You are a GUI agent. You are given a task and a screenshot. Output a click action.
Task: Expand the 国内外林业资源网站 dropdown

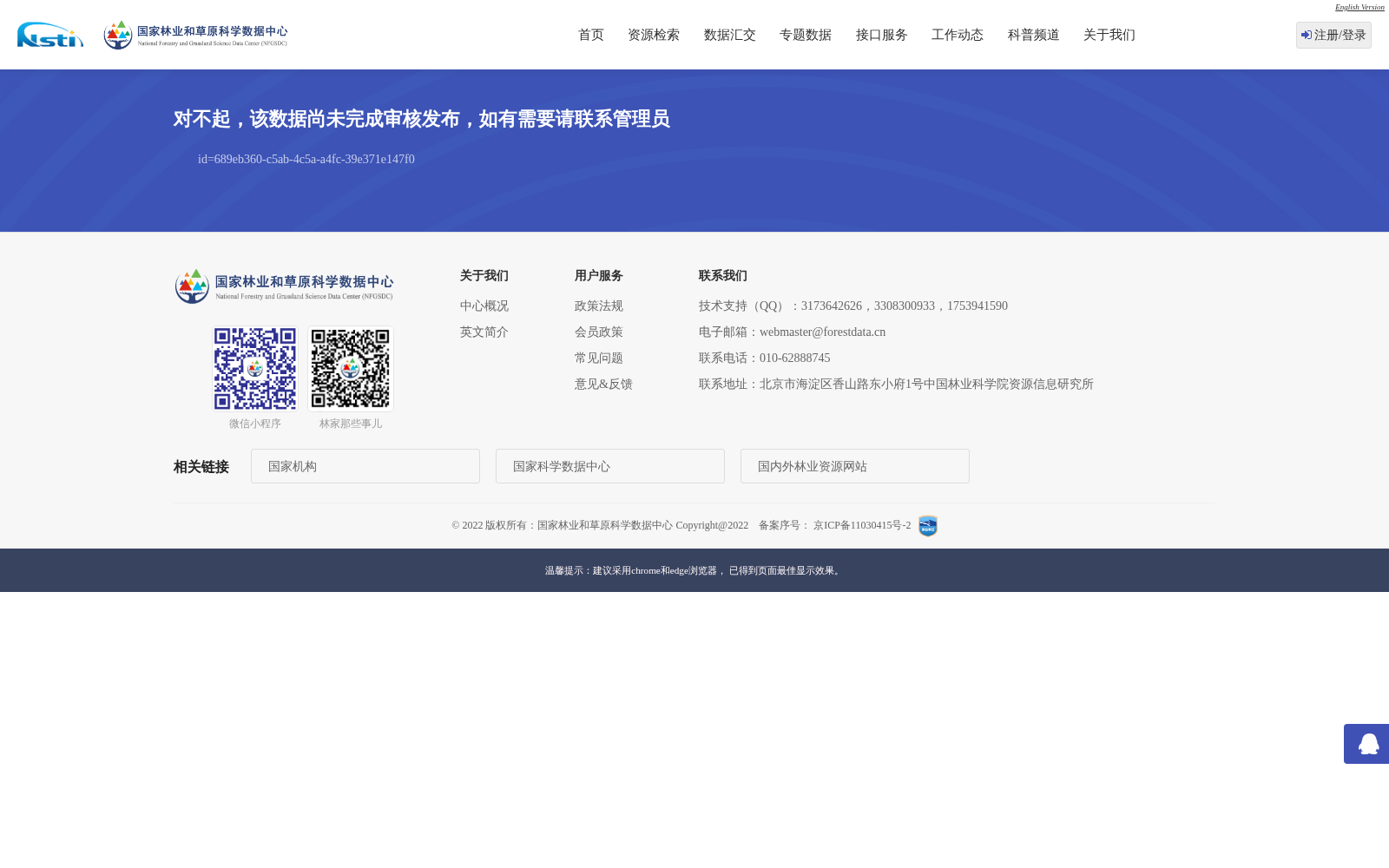click(855, 466)
